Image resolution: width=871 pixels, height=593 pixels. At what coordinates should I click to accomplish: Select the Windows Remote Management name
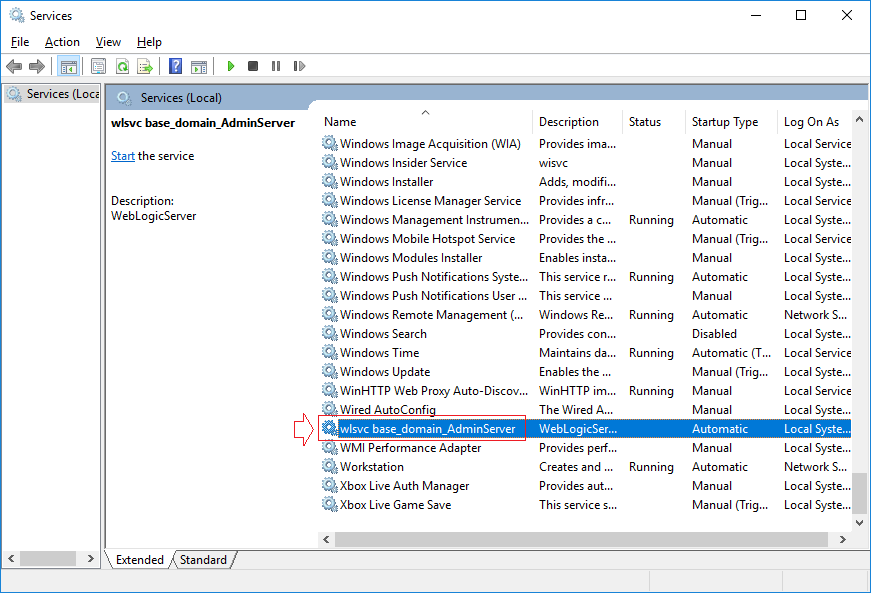432,315
